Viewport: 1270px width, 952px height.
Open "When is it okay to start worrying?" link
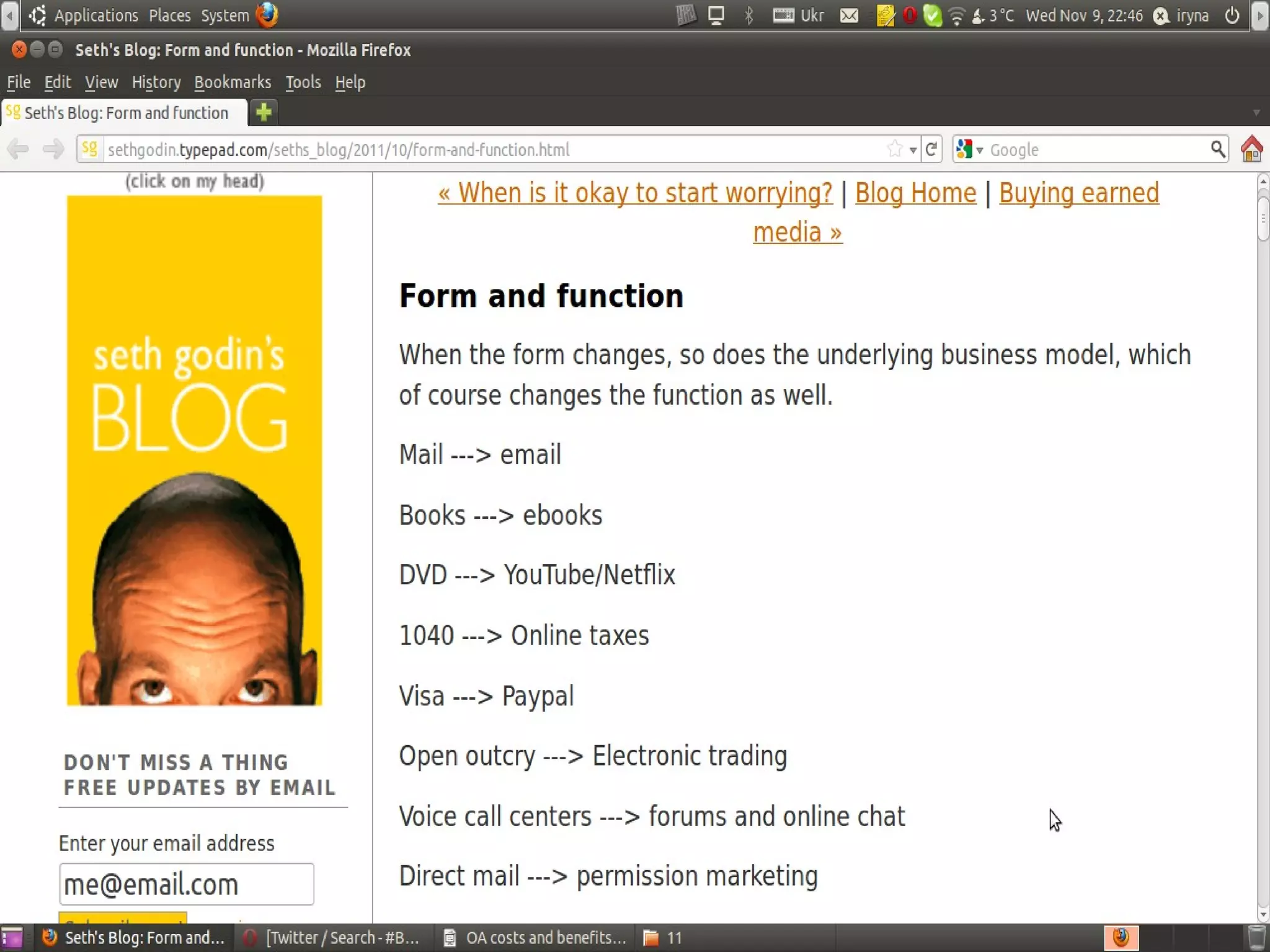(635, 193)
